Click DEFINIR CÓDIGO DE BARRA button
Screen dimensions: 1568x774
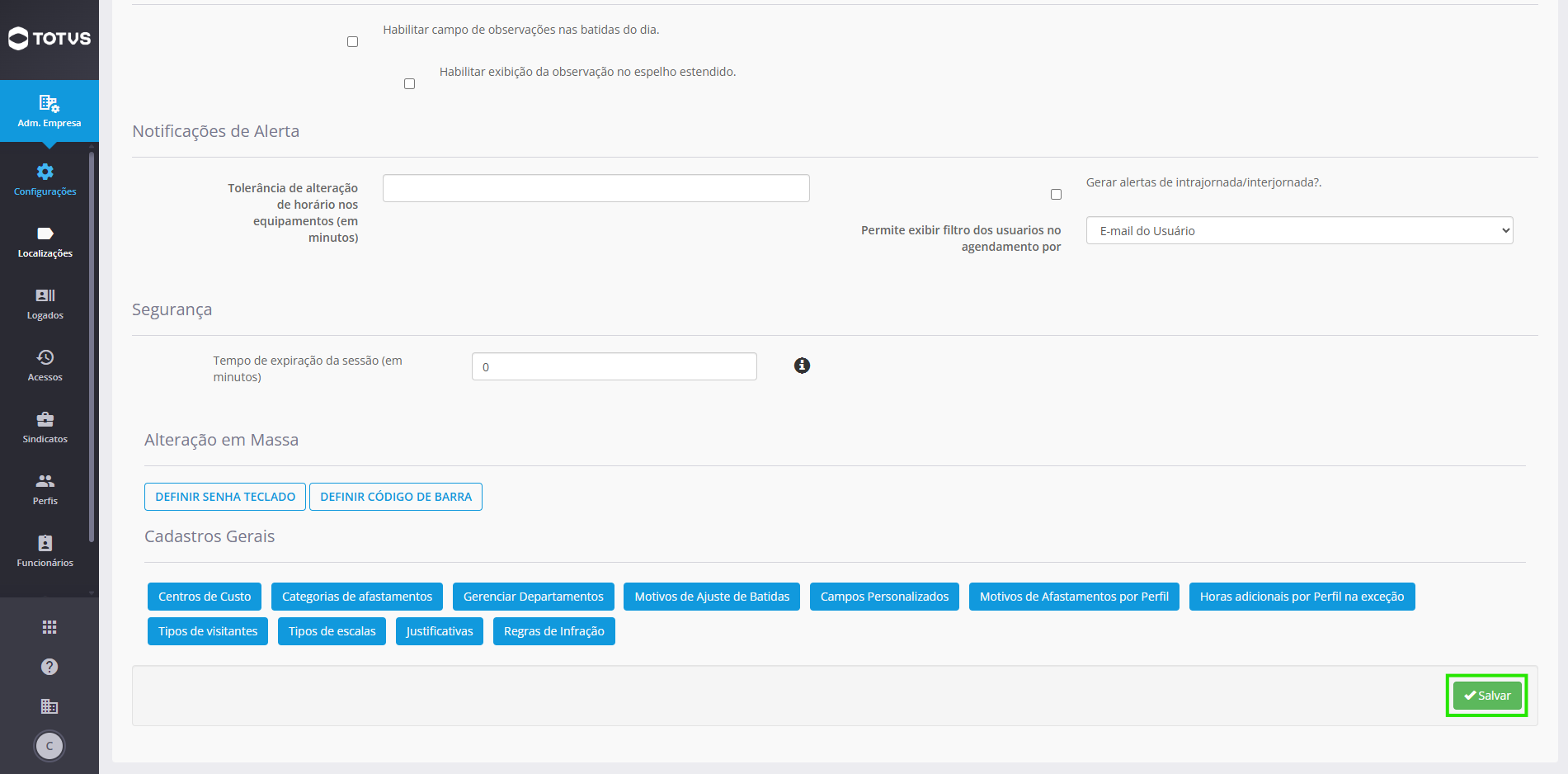pos(396,497)
